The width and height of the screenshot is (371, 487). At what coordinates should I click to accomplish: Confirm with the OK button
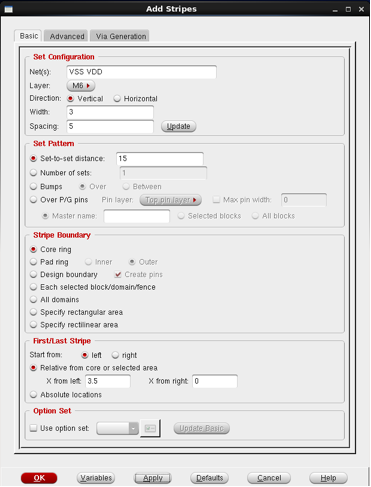39,478
